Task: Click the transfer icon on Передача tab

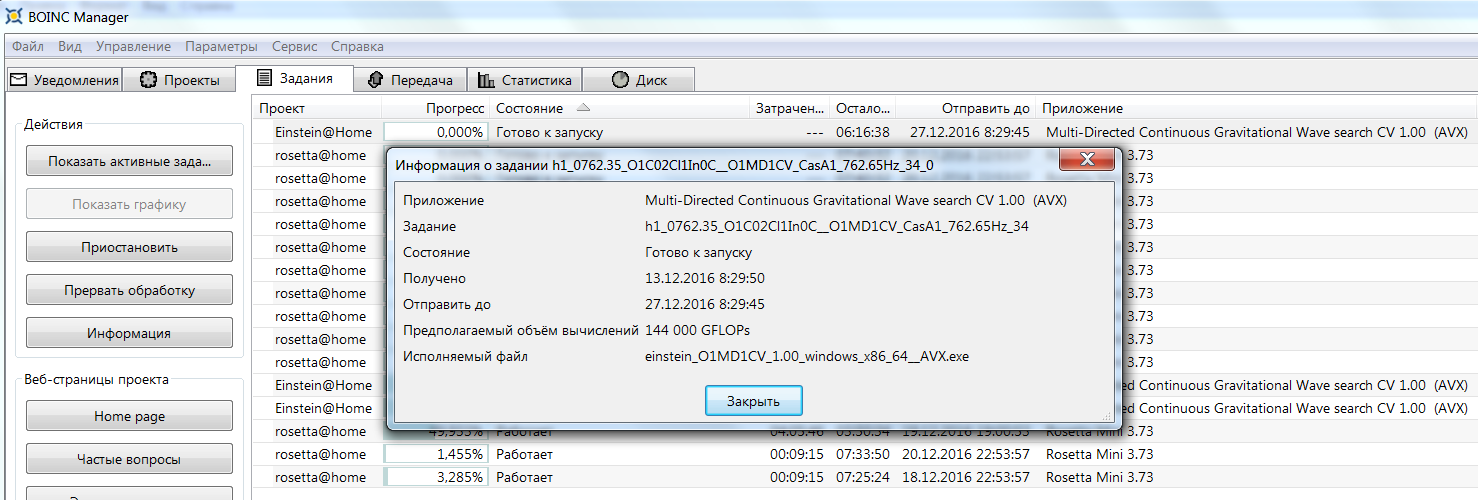Action: tap(375, 80)
